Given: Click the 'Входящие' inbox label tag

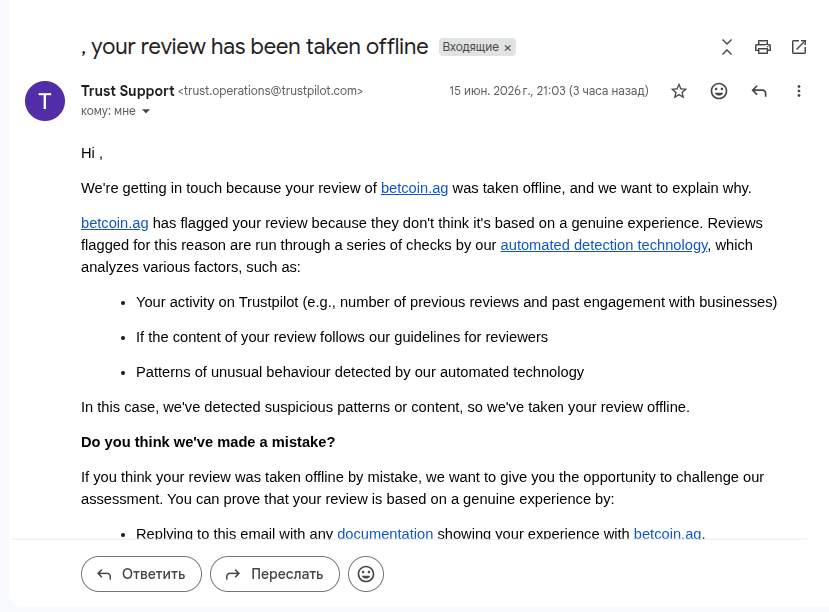Looking at the screenshot, I should coord(471,47).
